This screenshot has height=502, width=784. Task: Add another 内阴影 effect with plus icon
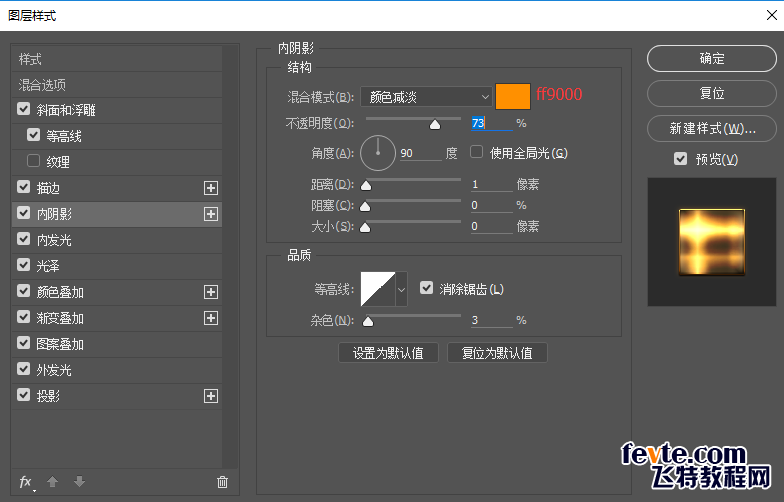211,214
